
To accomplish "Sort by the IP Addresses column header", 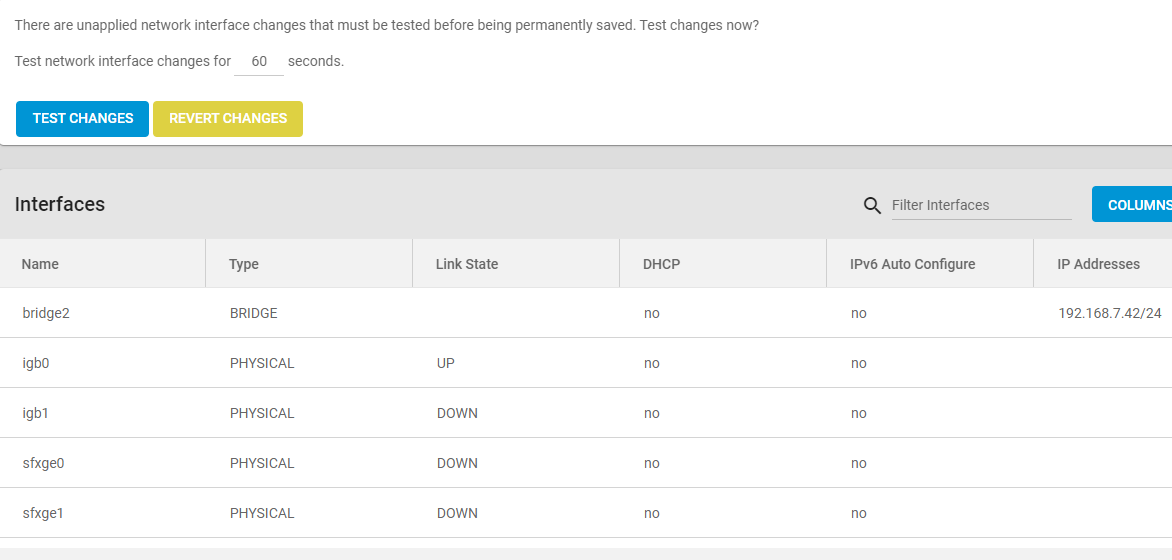I will point(1098,264).
